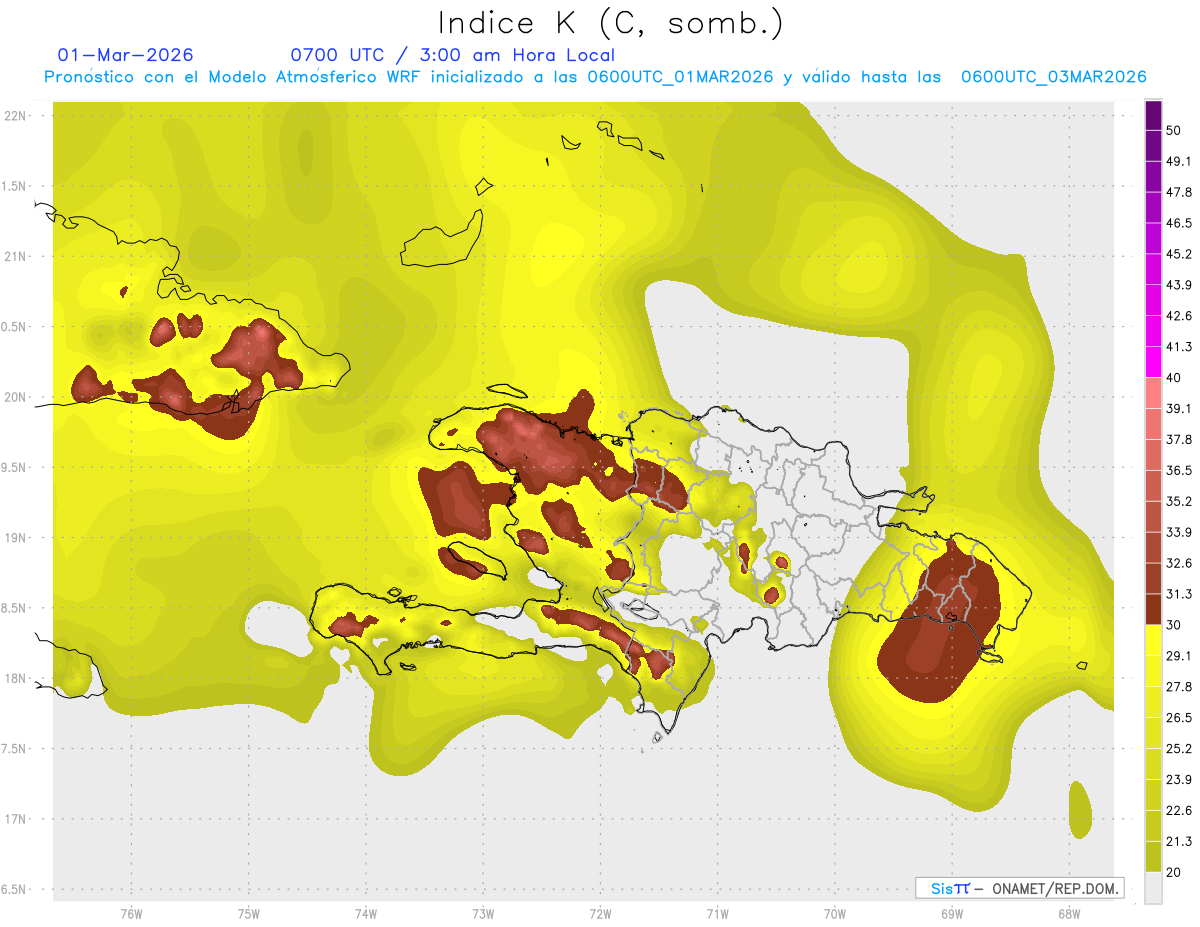Click the "74W" longitude axis label
Screen dimensions: 1200x927
click(366, 913)
